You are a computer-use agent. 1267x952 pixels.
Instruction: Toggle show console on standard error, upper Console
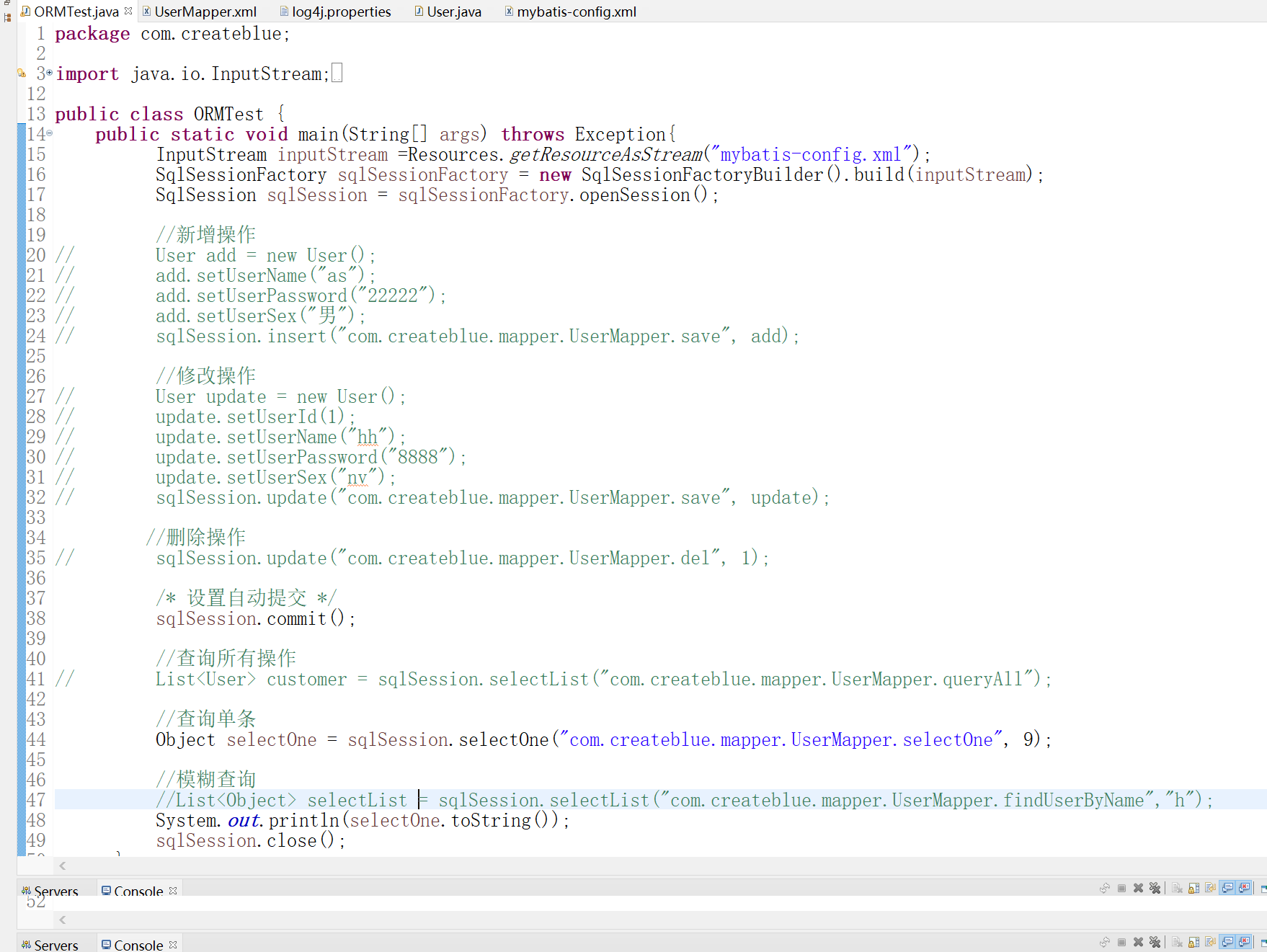[x=1245, y=888]
